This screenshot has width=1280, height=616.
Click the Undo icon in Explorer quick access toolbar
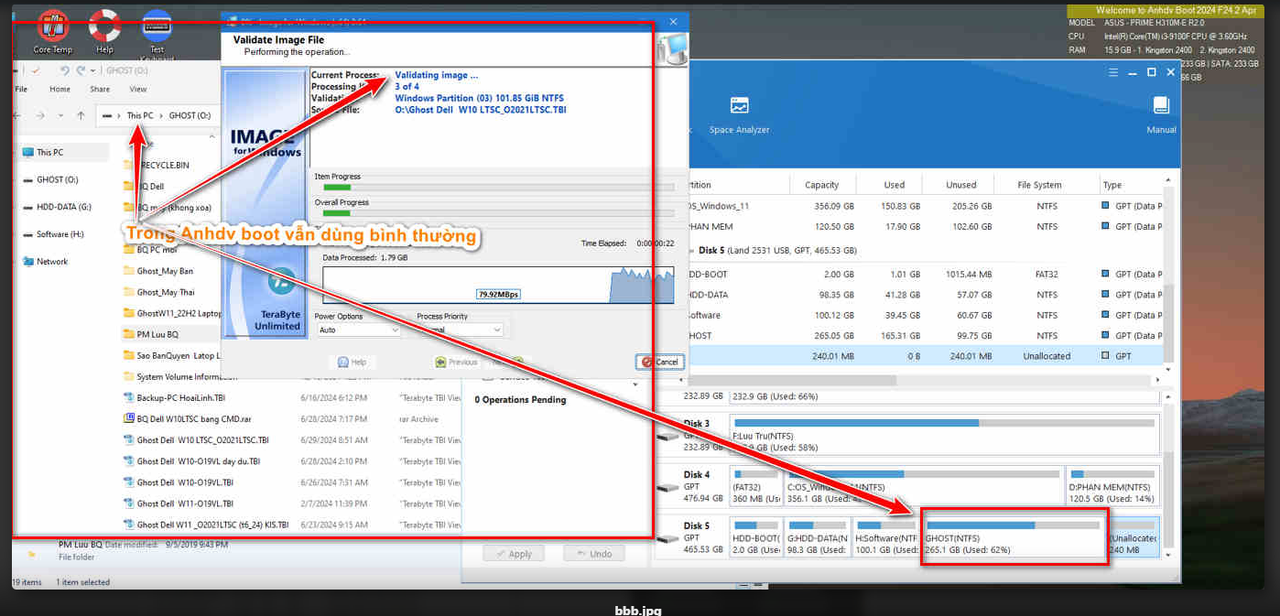64,71
